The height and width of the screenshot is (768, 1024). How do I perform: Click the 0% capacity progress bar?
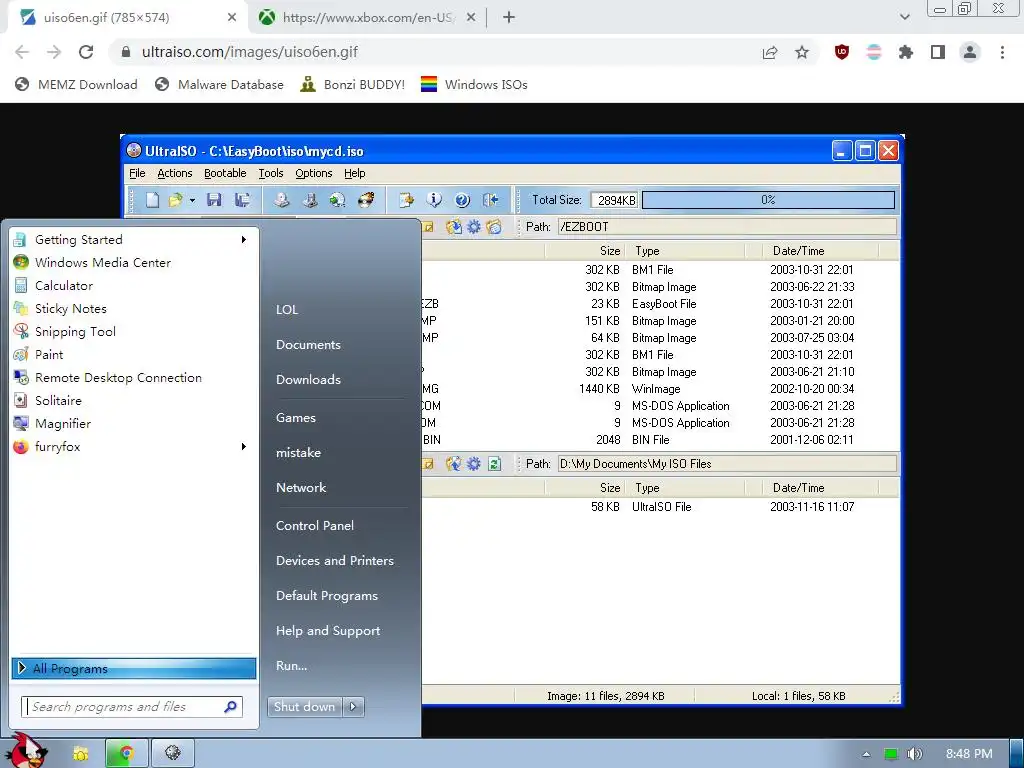point(768,200)
